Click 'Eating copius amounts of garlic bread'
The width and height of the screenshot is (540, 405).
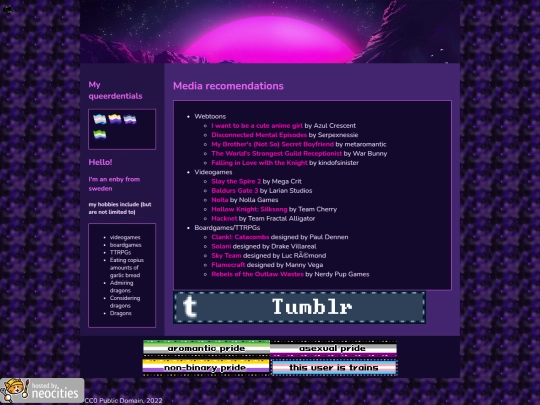click(127, 268)
